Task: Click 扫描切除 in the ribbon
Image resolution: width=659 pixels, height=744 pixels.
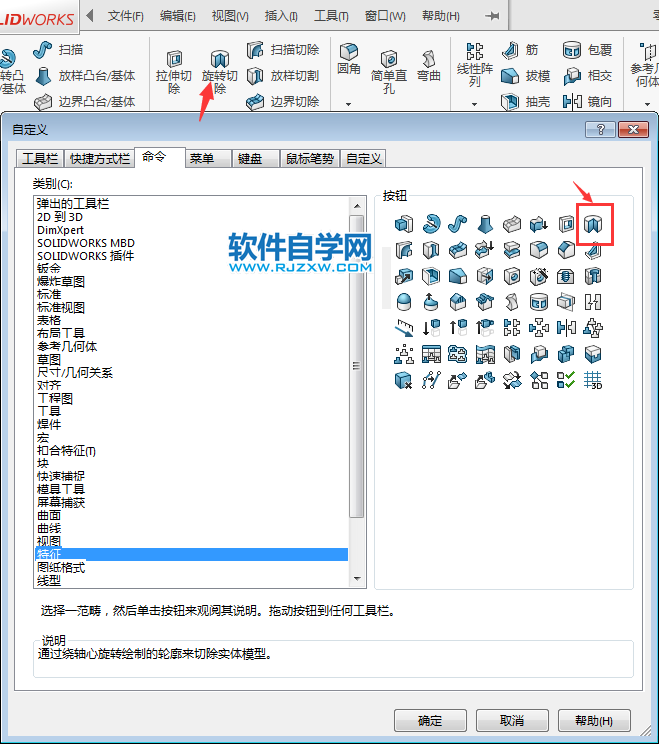Action: tap(283, 49)
